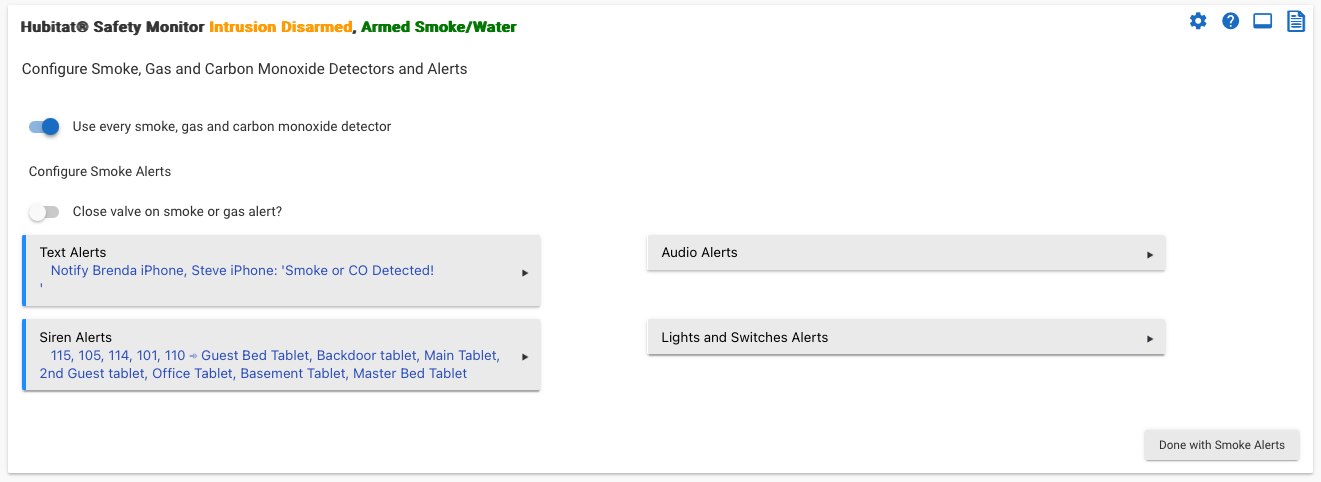Image resolution: width=1321 pixels, height=482 pixels.
Task: Click Done with Smoke Alerts button
Action: point(1222,445)
